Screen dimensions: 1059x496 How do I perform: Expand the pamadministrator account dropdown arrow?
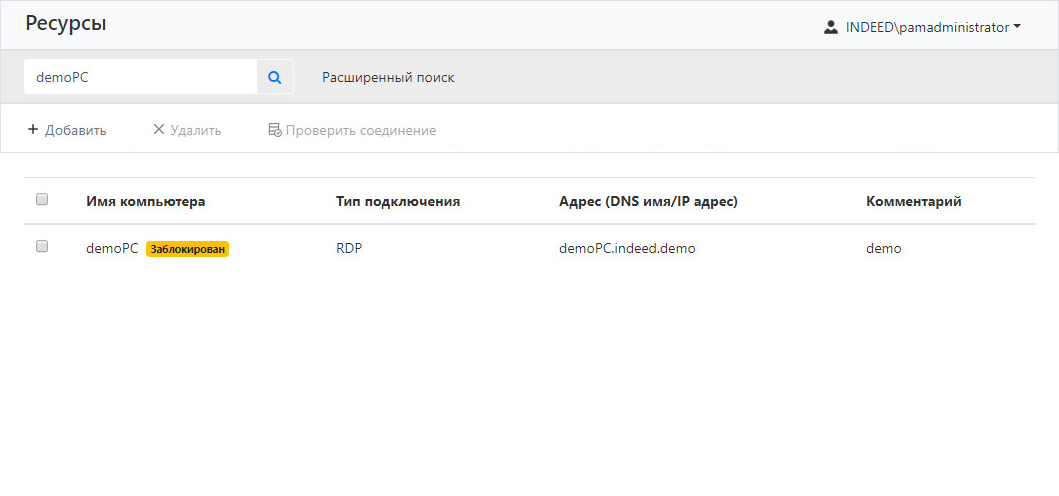[1017, 28]
